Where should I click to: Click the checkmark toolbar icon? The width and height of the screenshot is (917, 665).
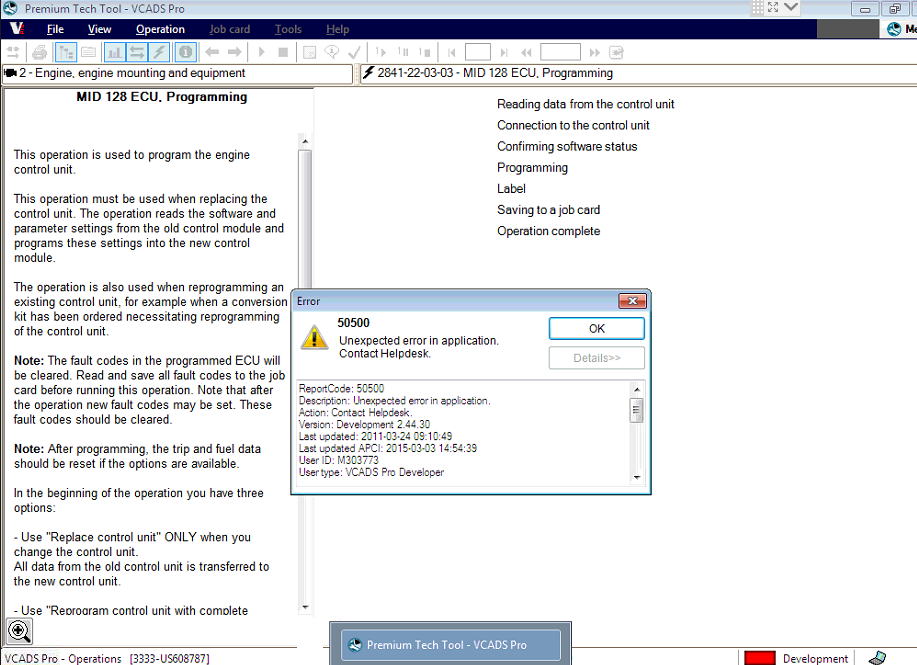(x=354, y=53)
